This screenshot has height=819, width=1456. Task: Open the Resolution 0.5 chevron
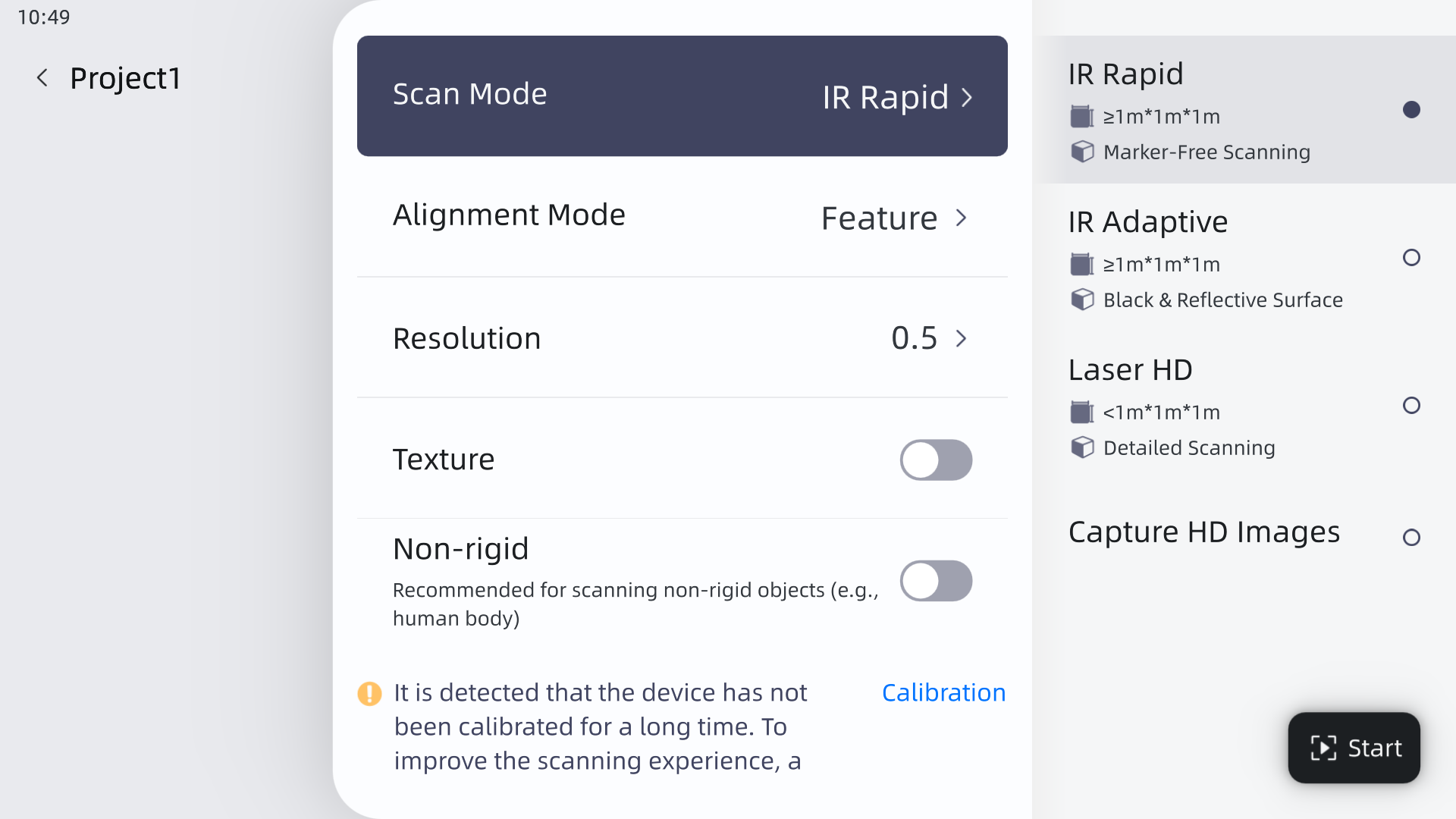pyautogui.click(x=962, y=338)
